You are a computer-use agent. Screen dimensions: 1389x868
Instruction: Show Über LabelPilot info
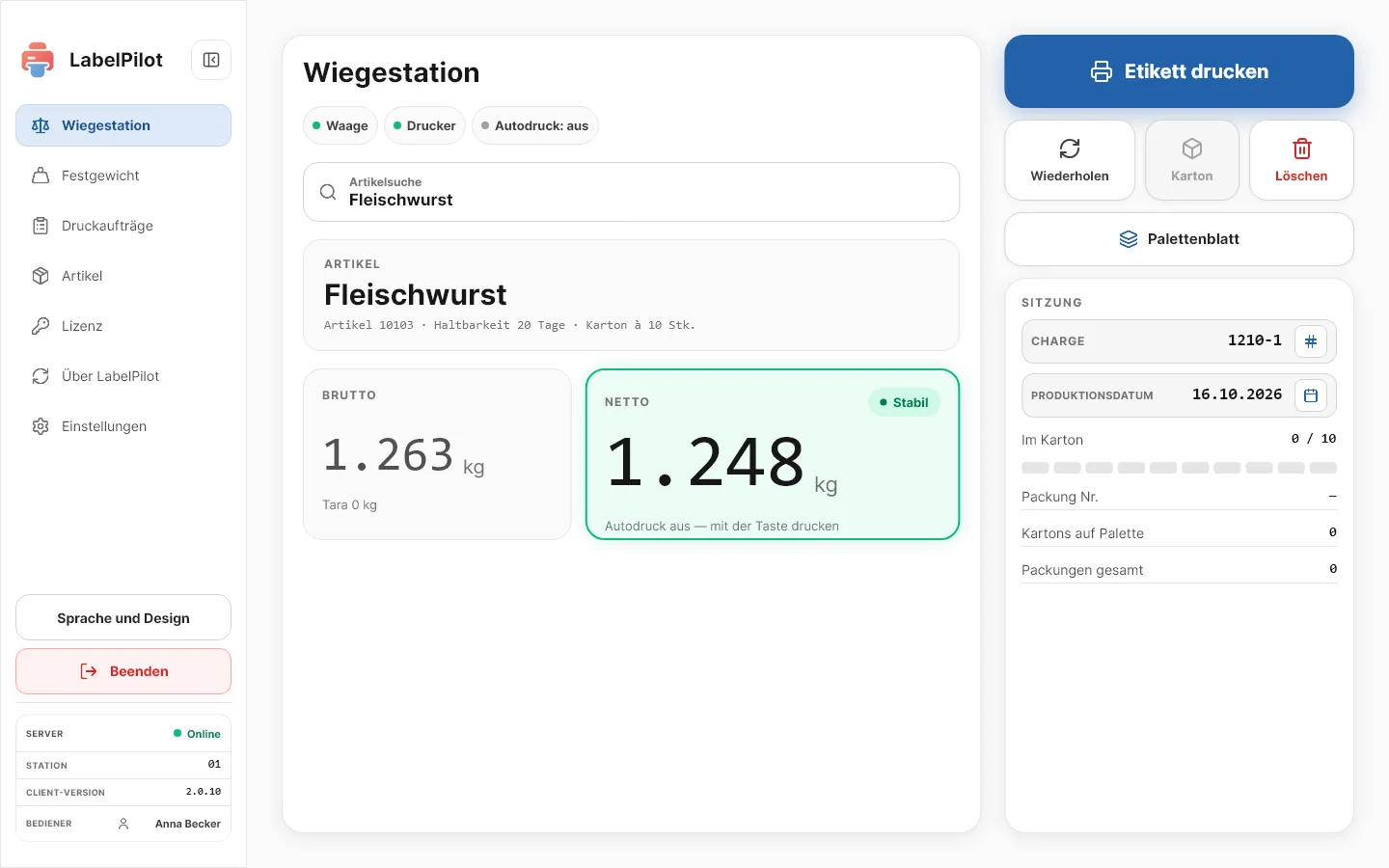coord(123,376)
